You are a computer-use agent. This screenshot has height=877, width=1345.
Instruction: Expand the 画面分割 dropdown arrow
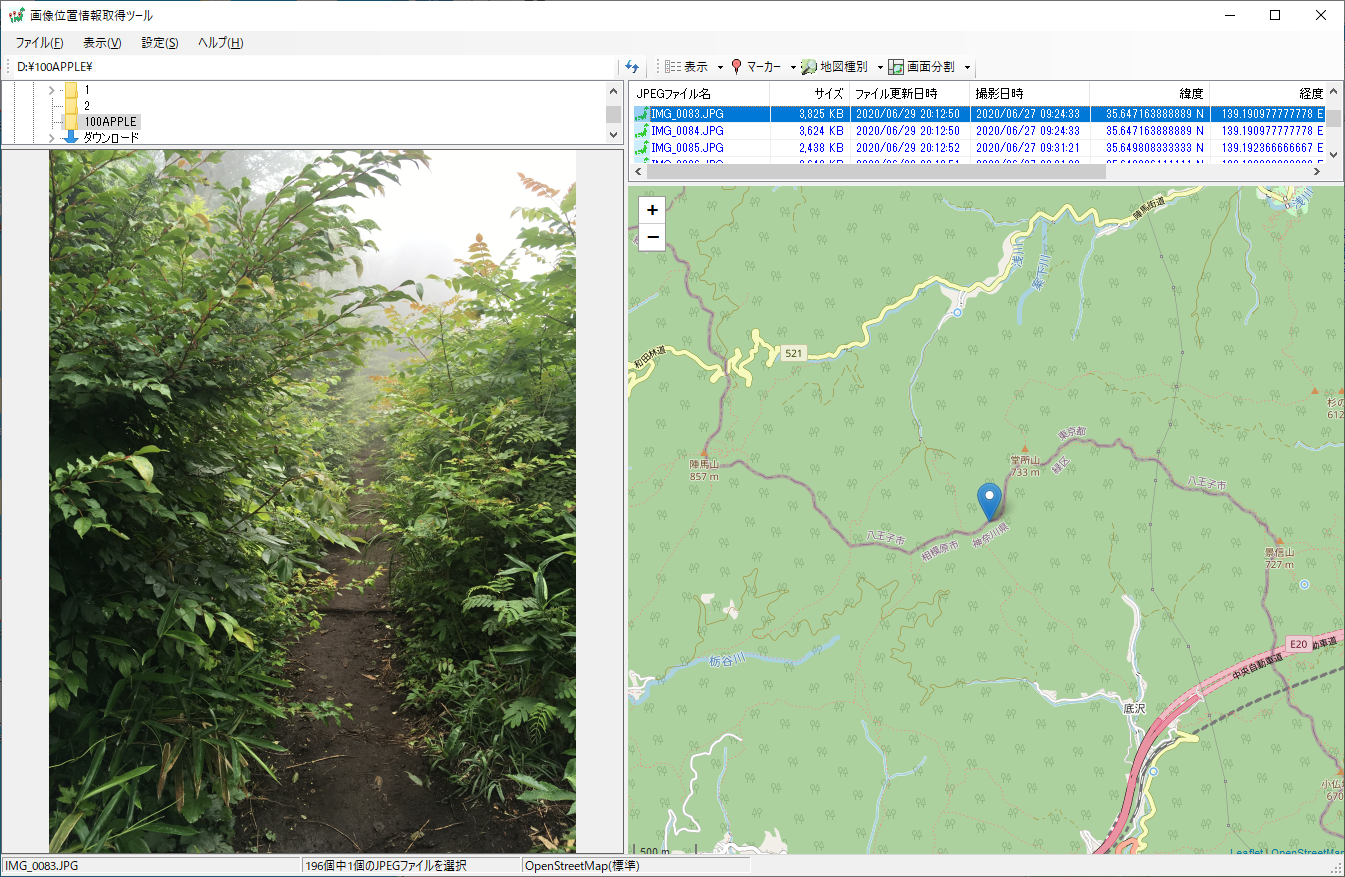(967, 67)
